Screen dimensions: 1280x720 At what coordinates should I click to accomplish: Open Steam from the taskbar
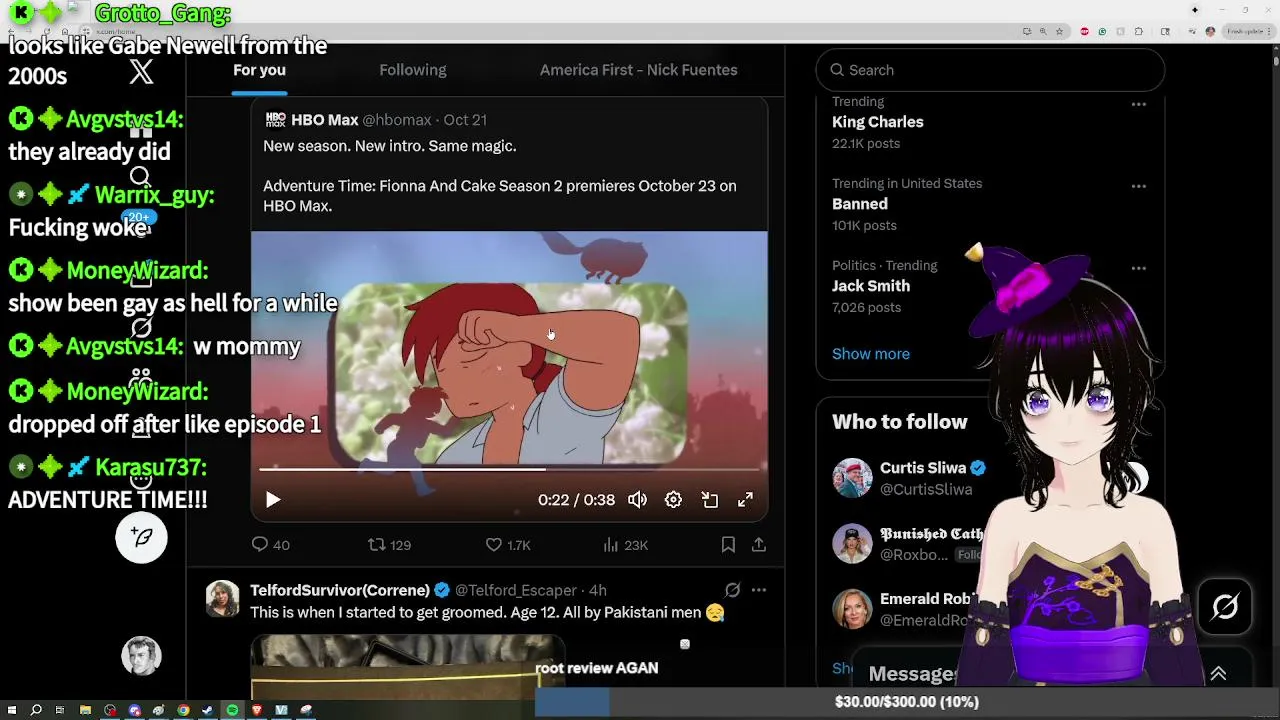208,710
